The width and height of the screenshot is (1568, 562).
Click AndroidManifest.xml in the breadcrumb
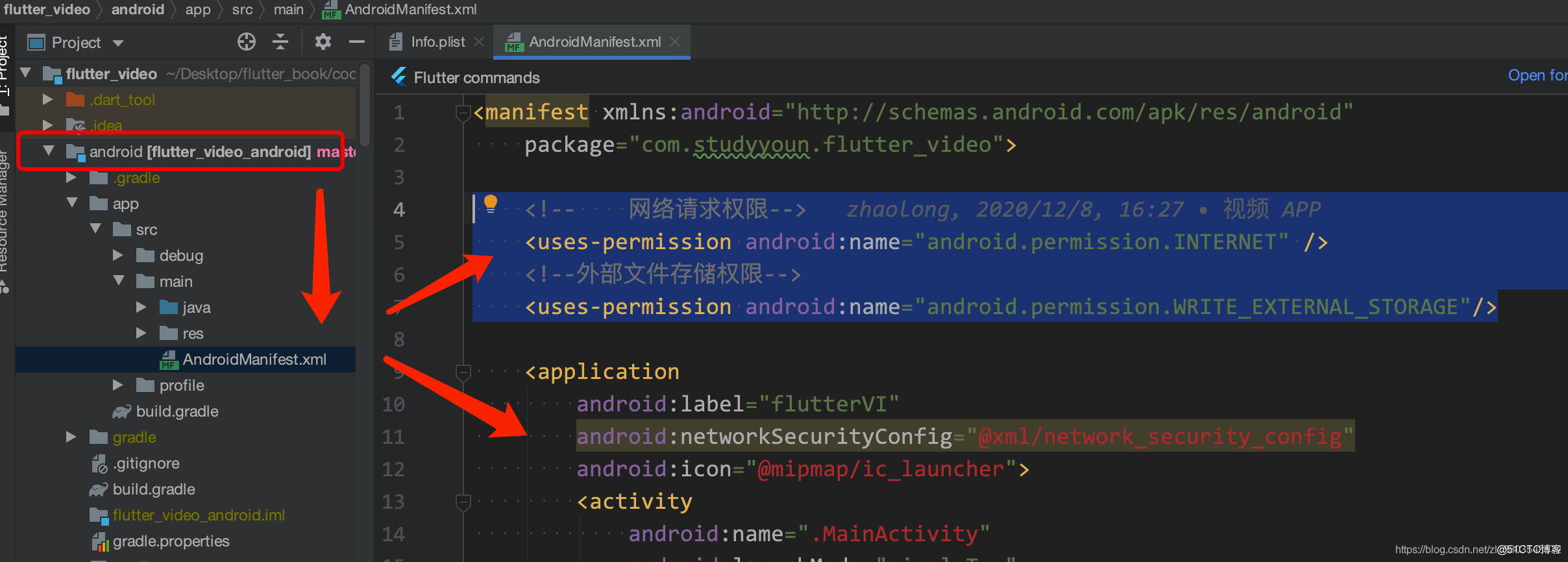coord(410,10)
